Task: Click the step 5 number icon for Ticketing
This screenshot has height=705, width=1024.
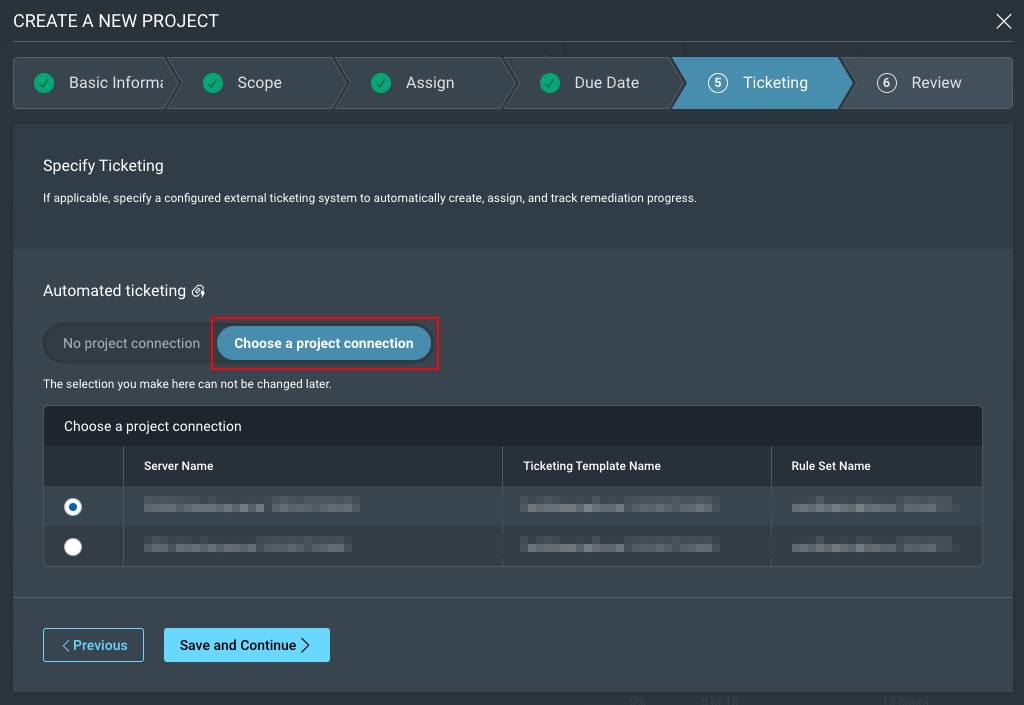Action: click(x=717, y=83)
